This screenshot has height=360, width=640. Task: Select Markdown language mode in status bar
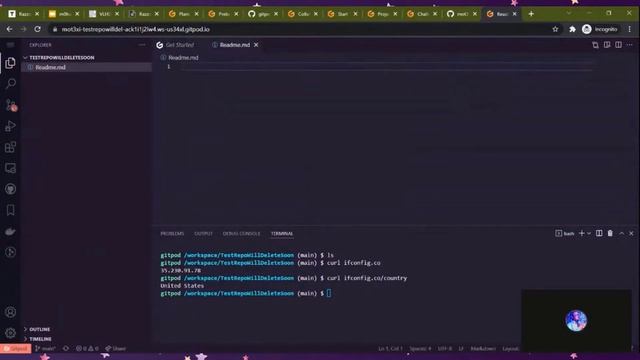[x=483, y=349]
